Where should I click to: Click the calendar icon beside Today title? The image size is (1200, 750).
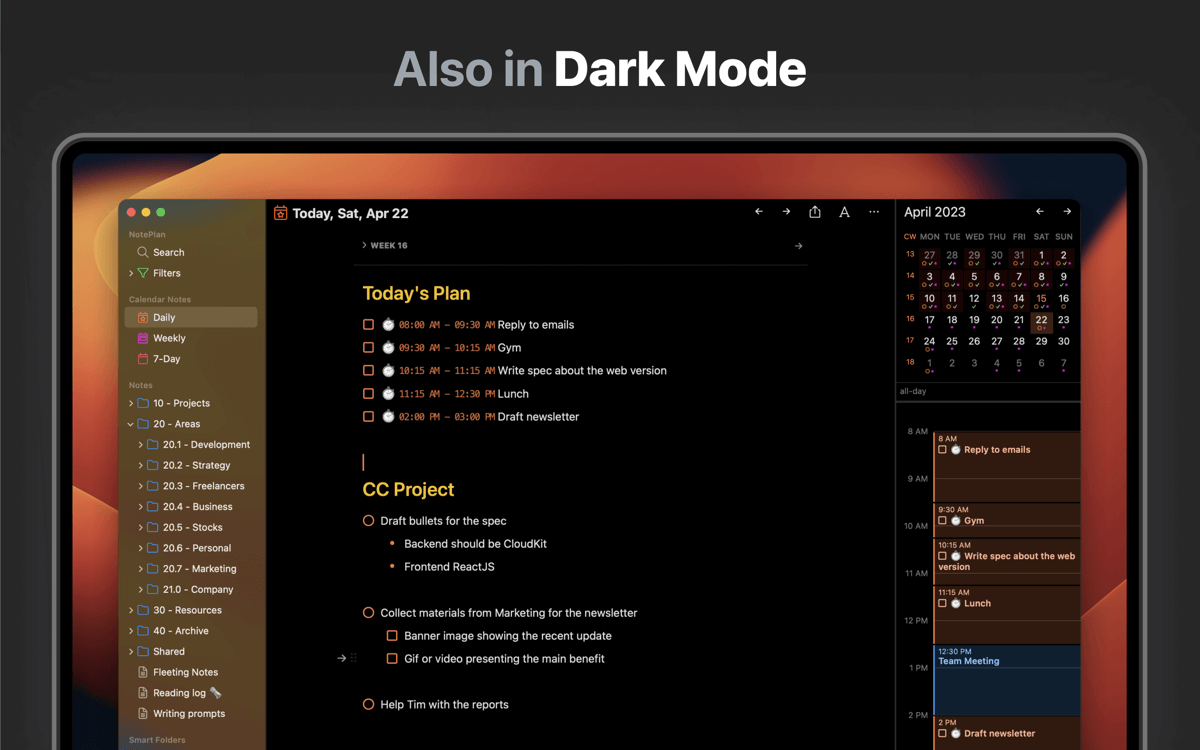click(281, 213)
